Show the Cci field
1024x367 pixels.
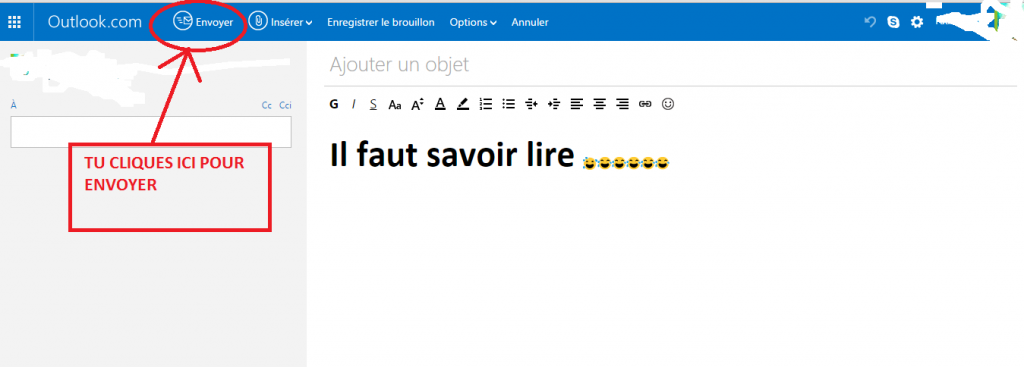[x=285, y=105]
